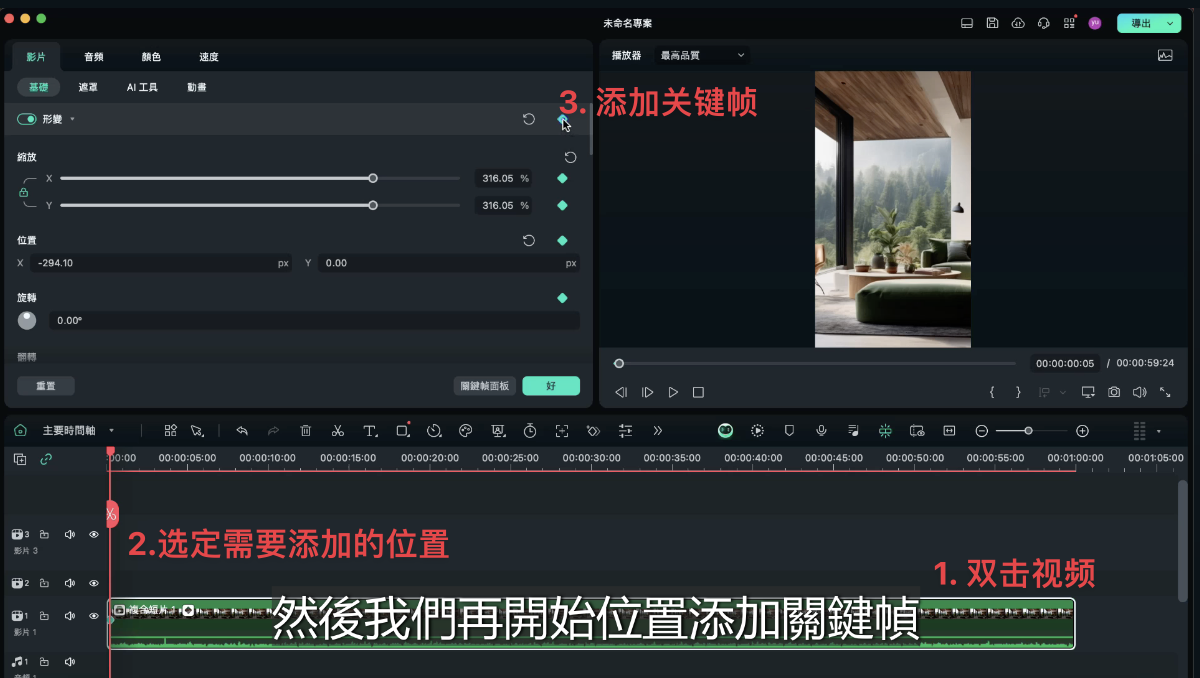Add keyframe for scale Y
This screenshot has width=1200, height=678.
click(x=562, y=205)
